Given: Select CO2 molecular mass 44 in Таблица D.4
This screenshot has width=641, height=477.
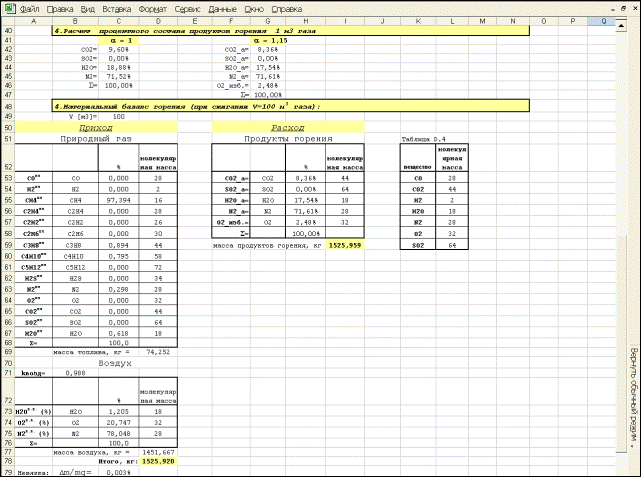Looking at the screenshot, I should (x=452, y=189).
